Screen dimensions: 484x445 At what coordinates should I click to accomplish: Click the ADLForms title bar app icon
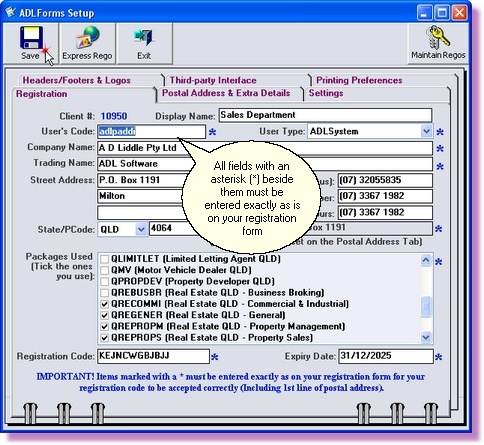coord(10,12)
